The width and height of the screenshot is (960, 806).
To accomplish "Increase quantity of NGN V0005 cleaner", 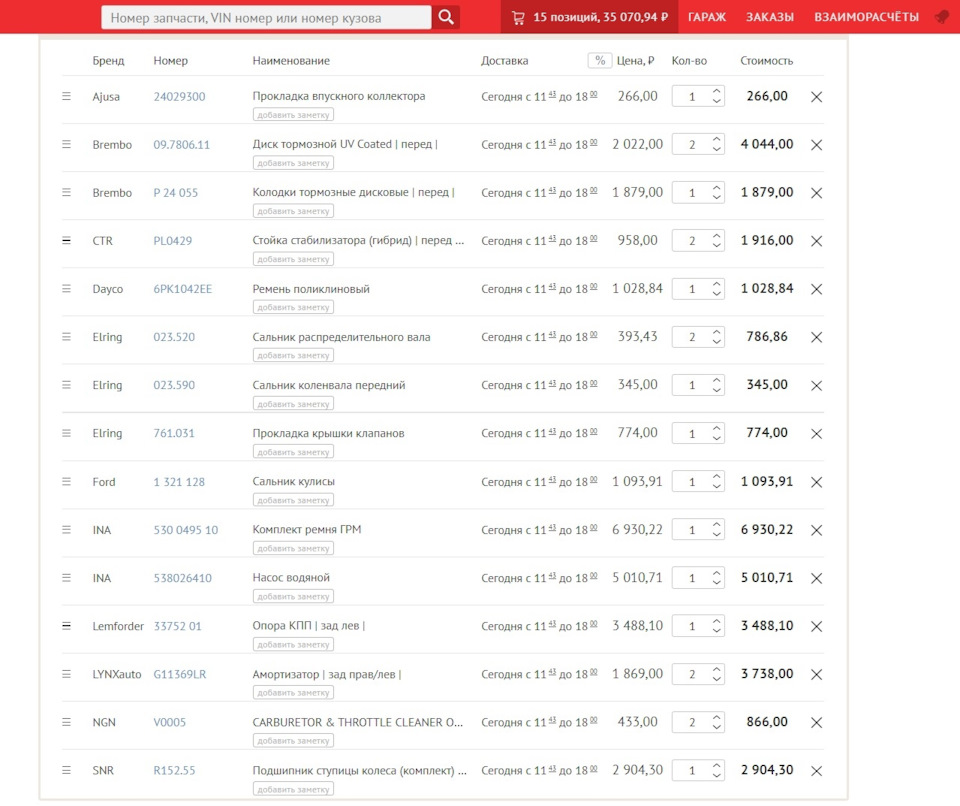I will [716, 717].
